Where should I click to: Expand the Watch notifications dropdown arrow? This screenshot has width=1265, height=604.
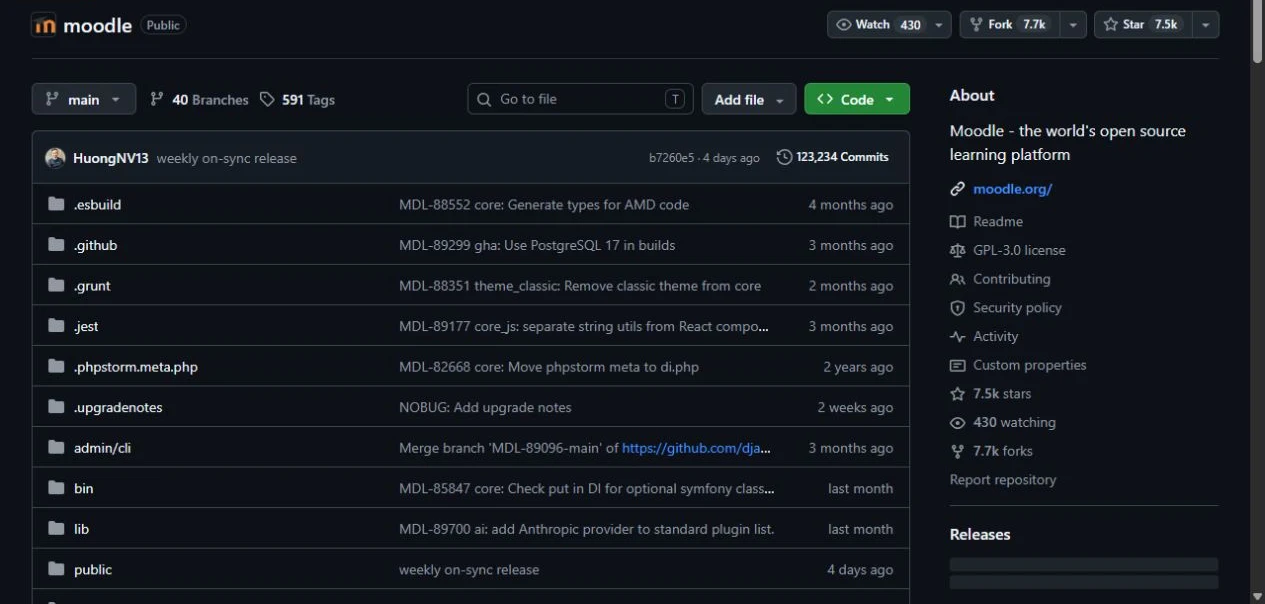tap(940, 25)
